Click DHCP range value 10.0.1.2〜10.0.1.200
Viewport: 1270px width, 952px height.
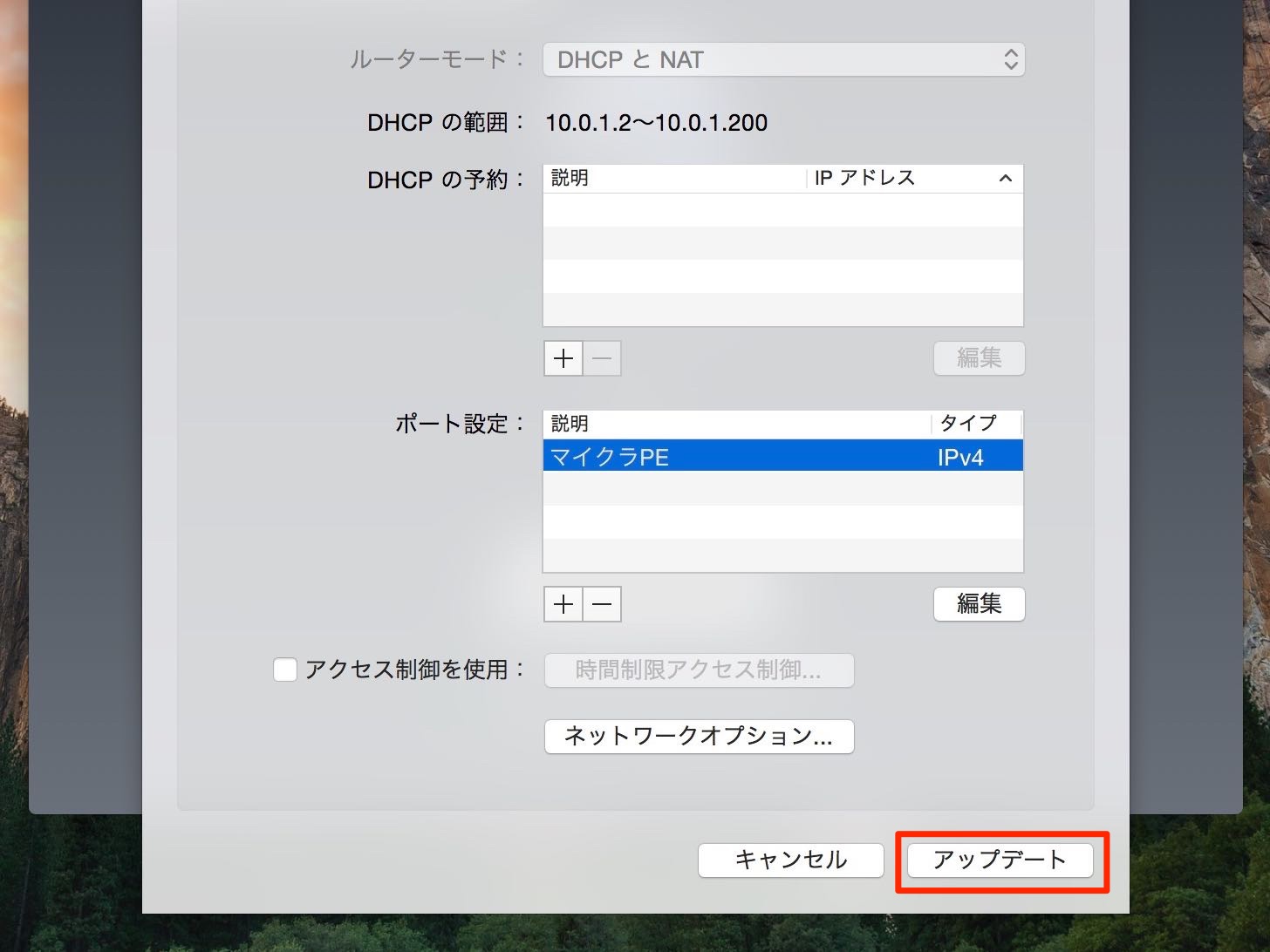click(657, 123)
